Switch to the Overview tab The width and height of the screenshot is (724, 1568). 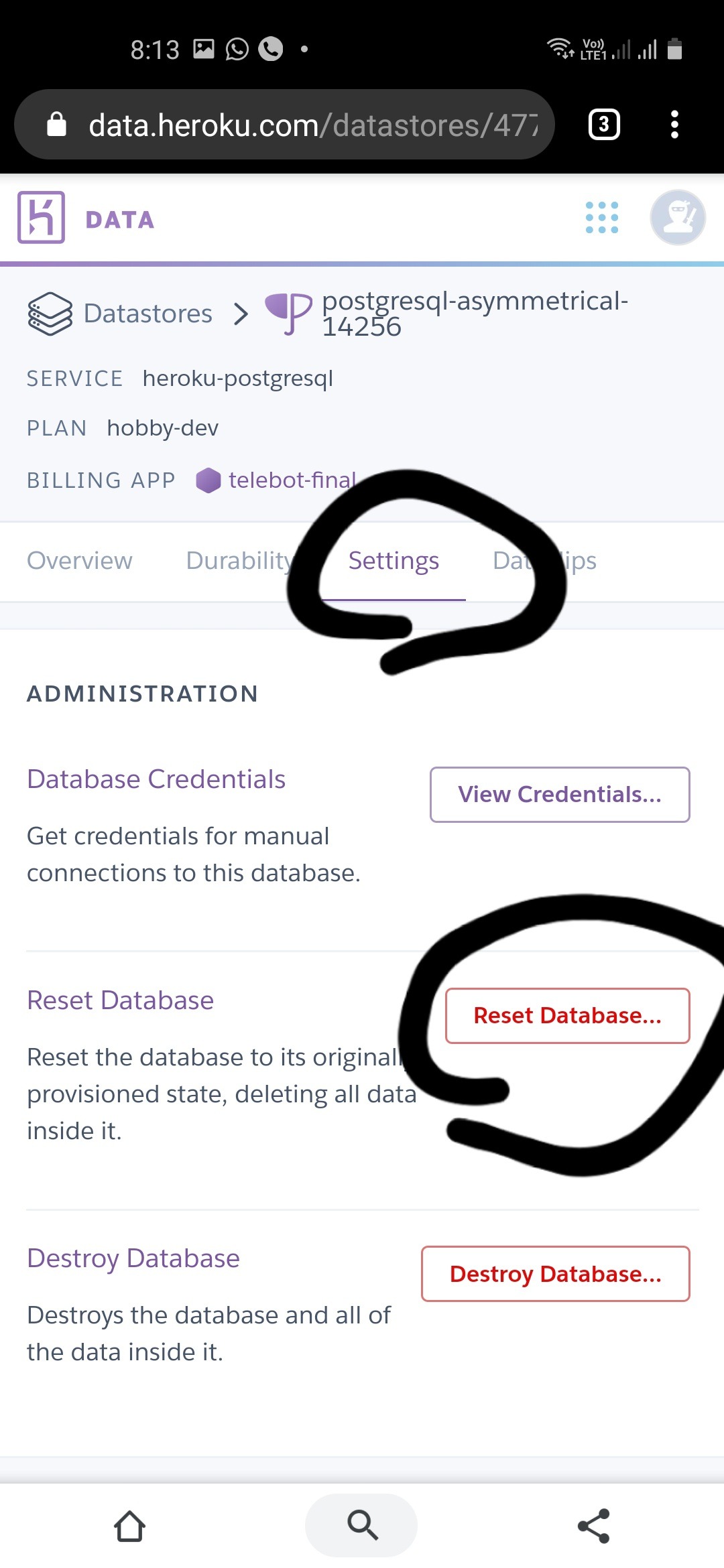(80, 561)
